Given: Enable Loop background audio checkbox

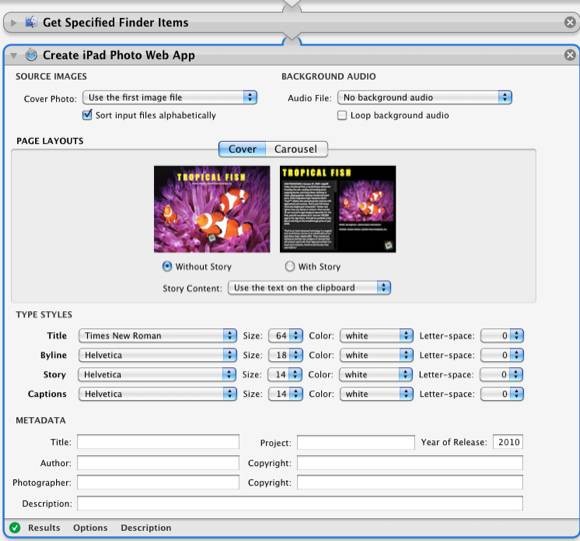Looking at the screenshot, I should click(342, 115).
